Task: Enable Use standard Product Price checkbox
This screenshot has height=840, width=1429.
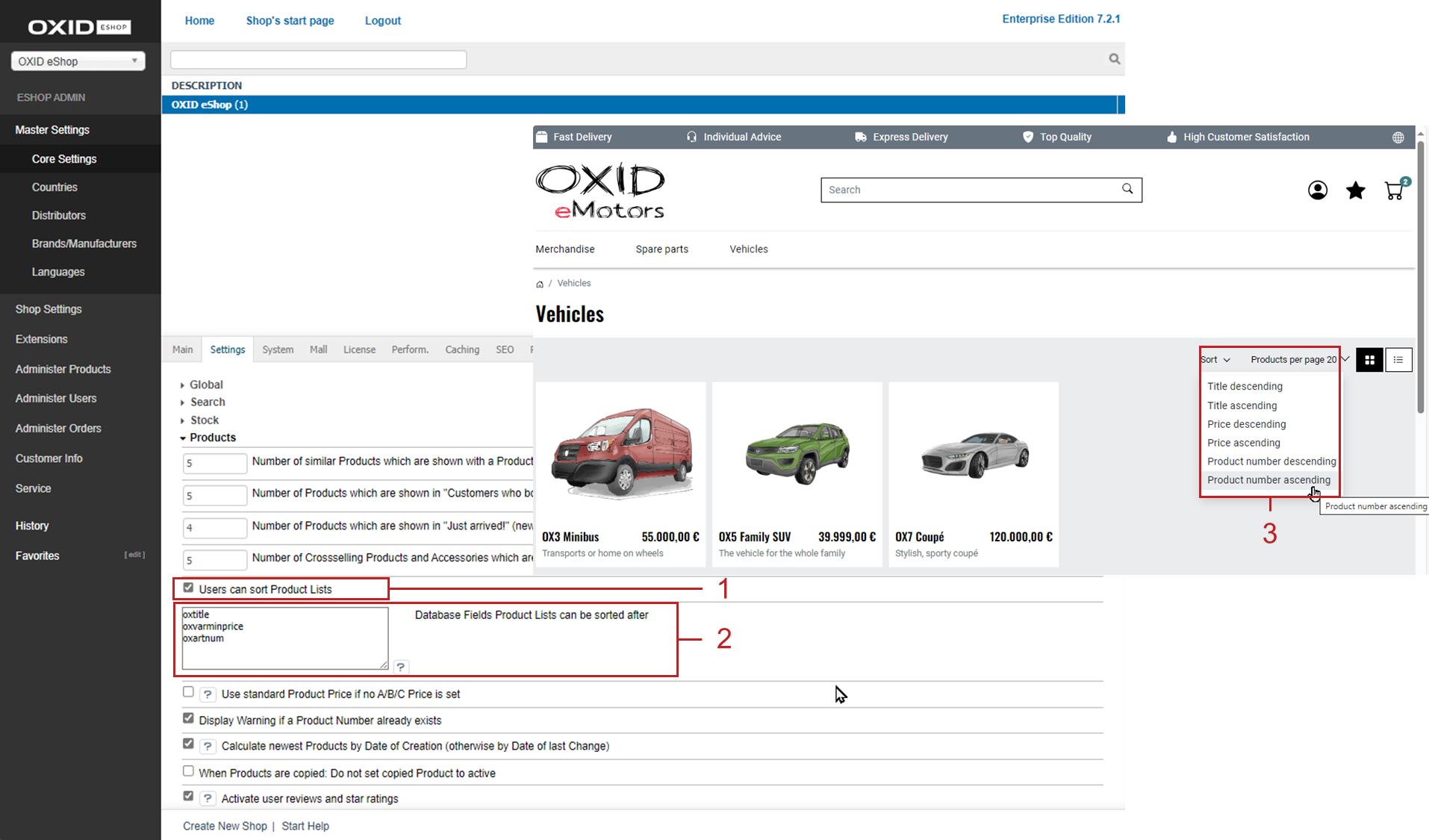Action: (188, 692)
